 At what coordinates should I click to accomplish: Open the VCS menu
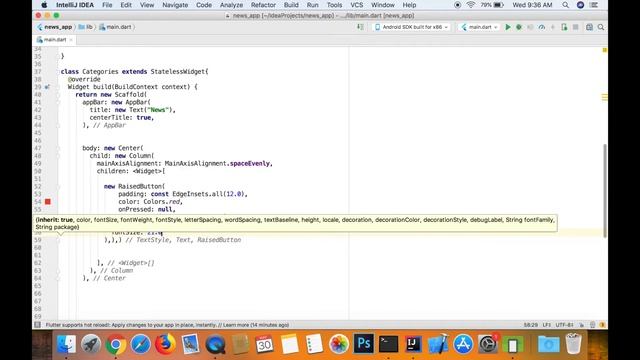[x=356, y=5]
